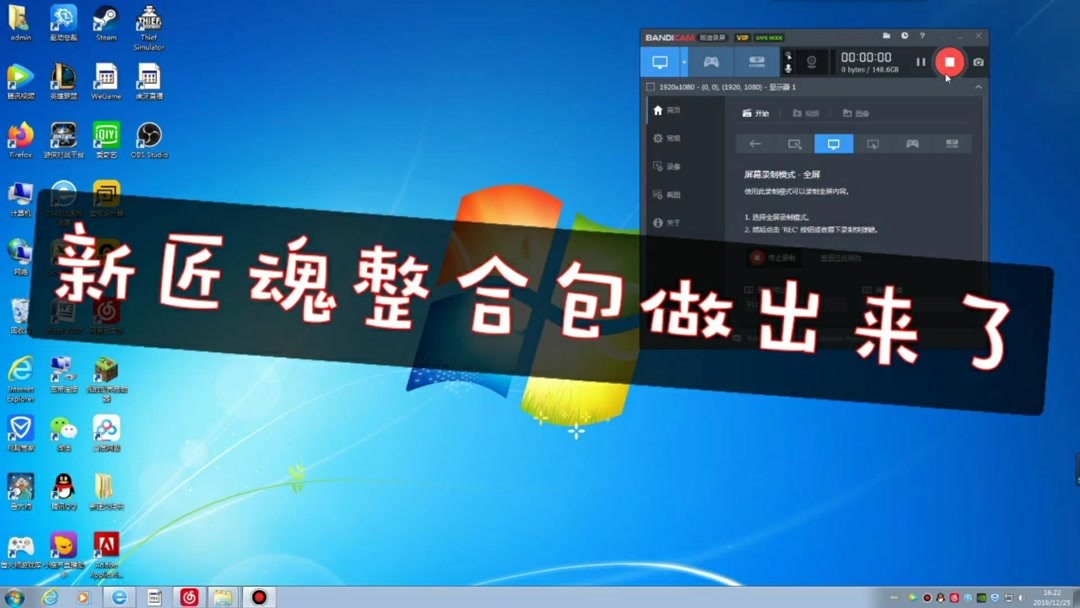Open the screen recording mode dropdown arrow
The height and width of the screenshot is (608, 1080).
(686, 62)
